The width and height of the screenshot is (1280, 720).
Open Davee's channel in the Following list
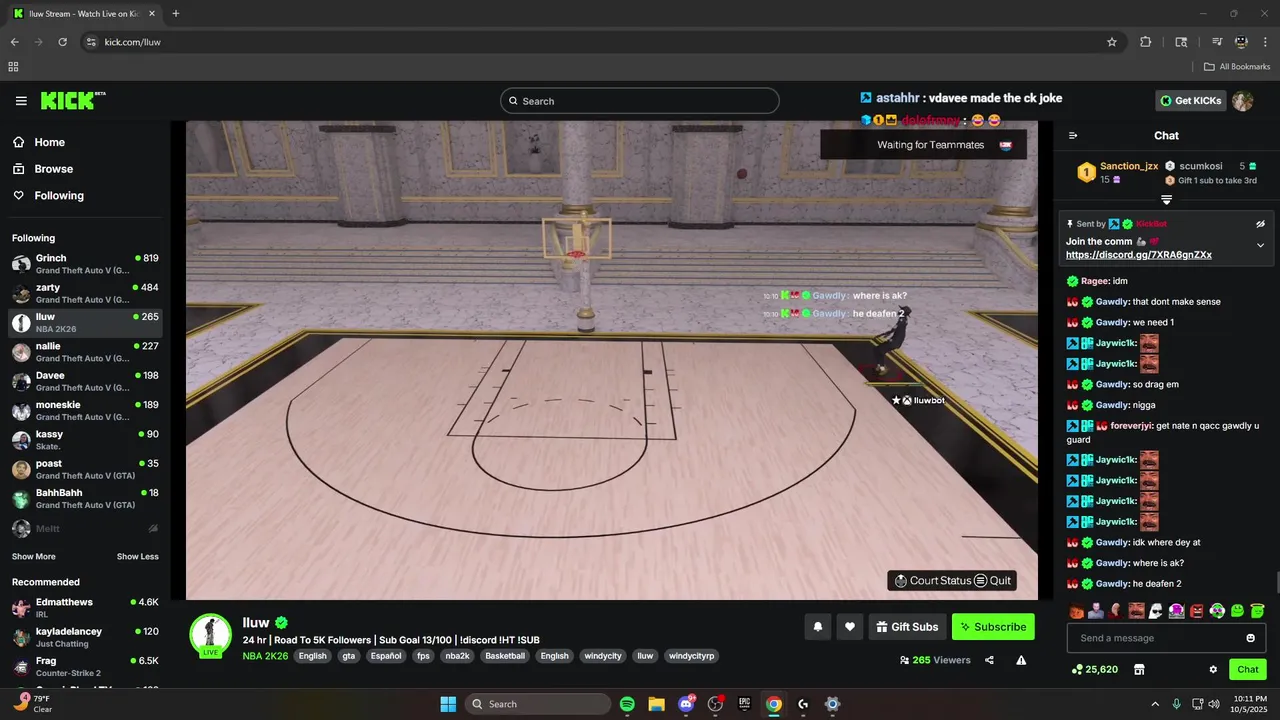click(85, 381)
